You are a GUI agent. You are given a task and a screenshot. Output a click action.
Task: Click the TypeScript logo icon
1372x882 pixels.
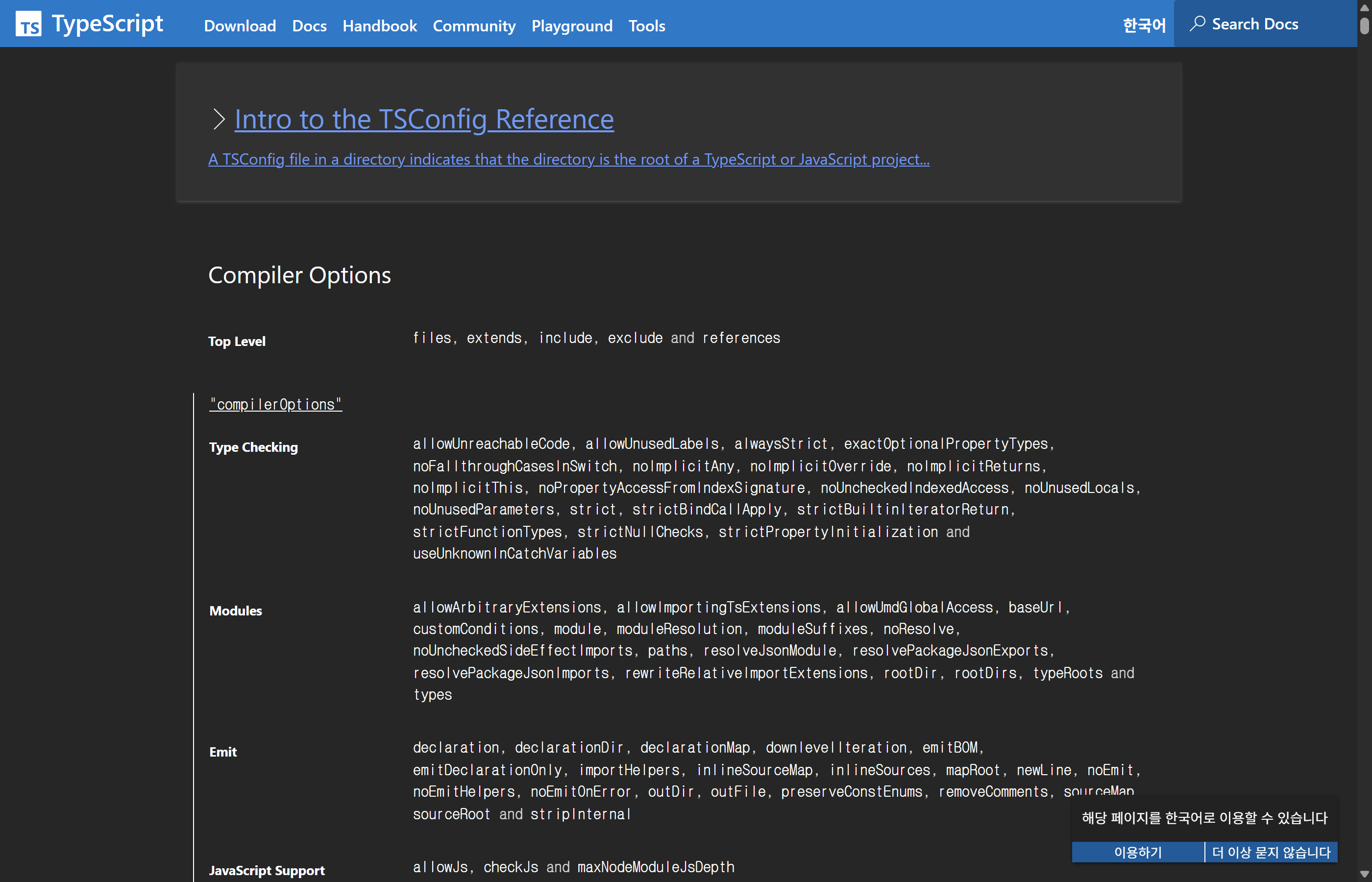pos(29,24)
